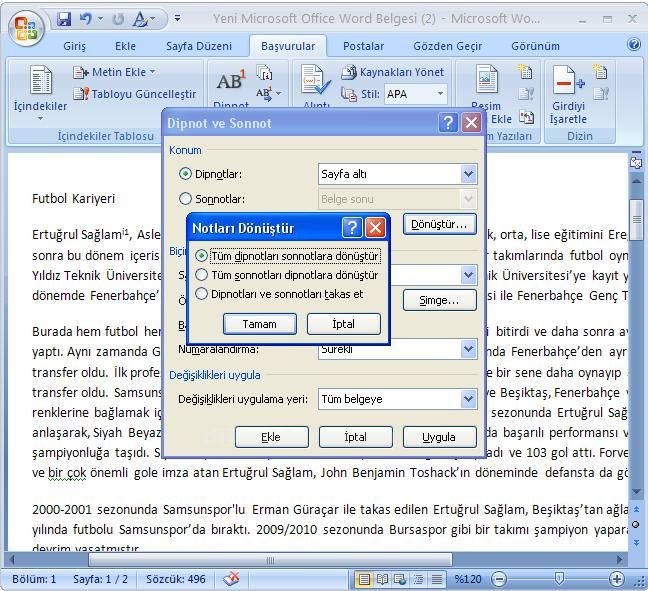
Task: Switch to Outline view icon
Action: coord(418,579)
